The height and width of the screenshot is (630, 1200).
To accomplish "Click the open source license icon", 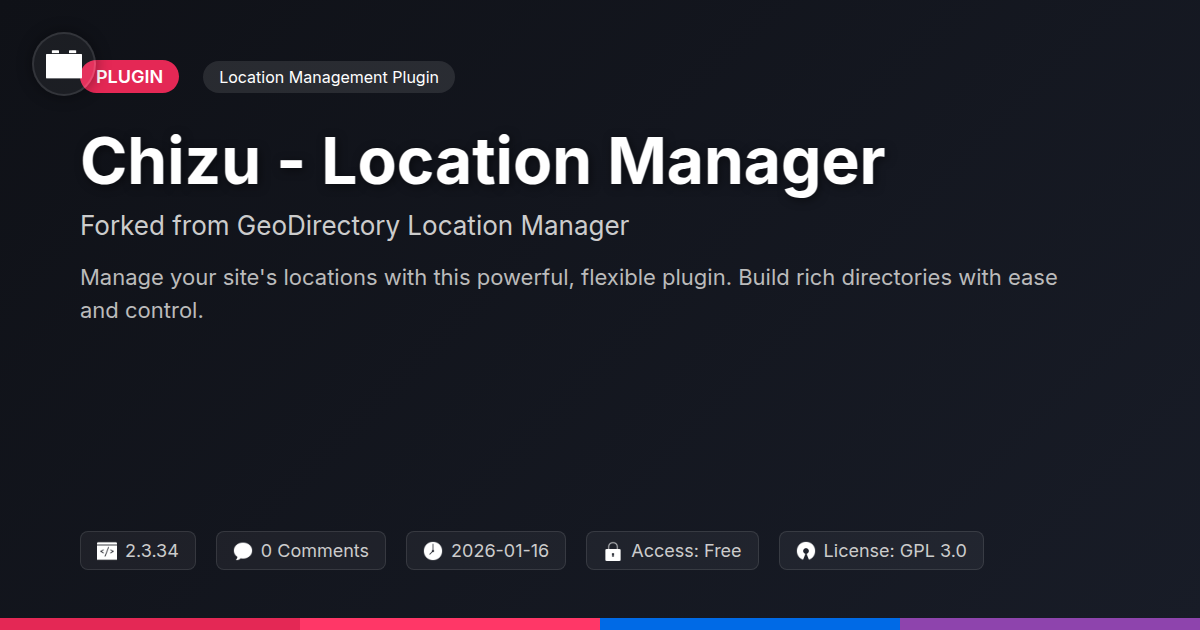I will point(806,551).
